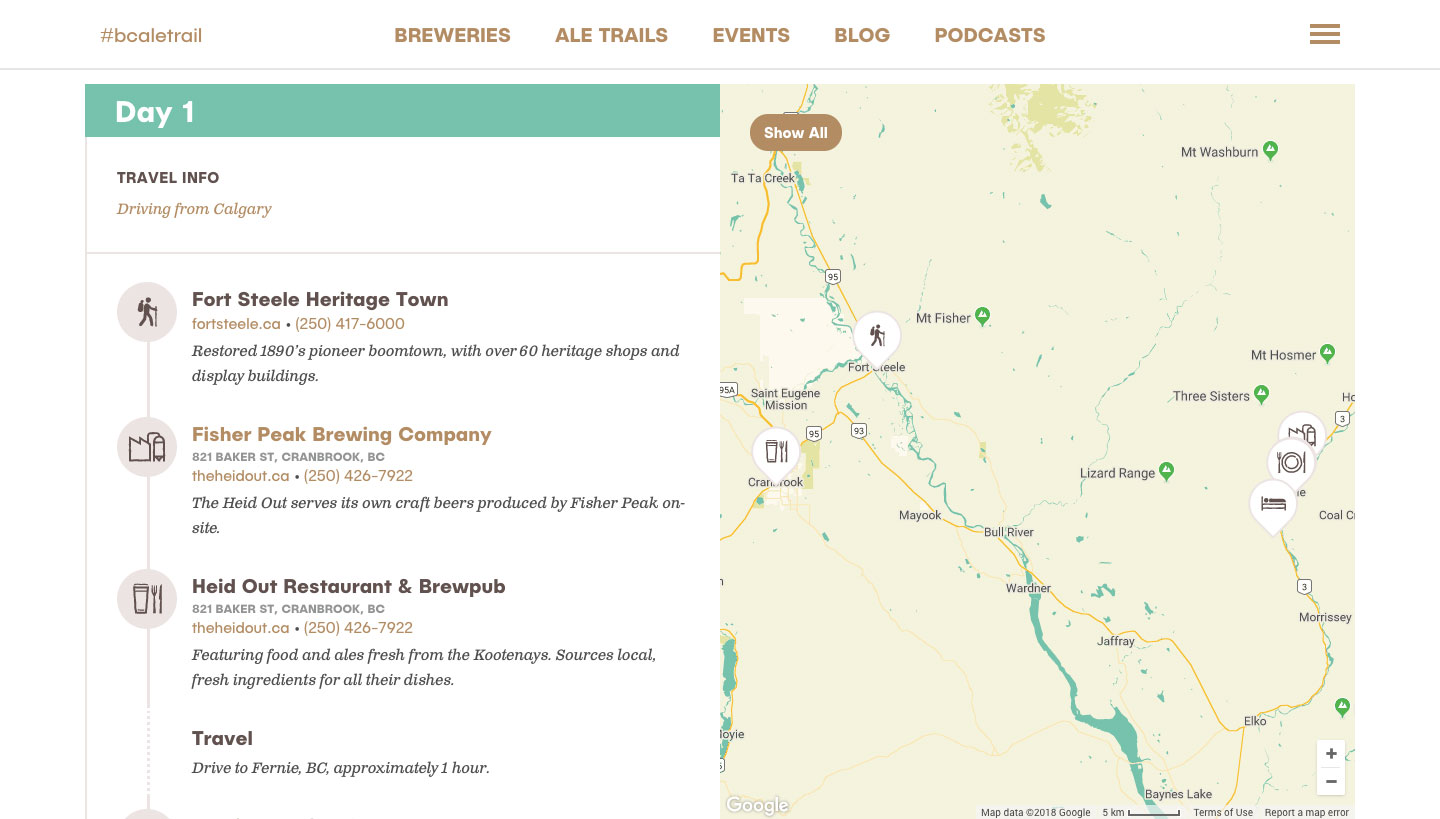Click Heid Out Restaurant & Brewpub heading
Screen dimensions: 1440x819
point(348,587)
